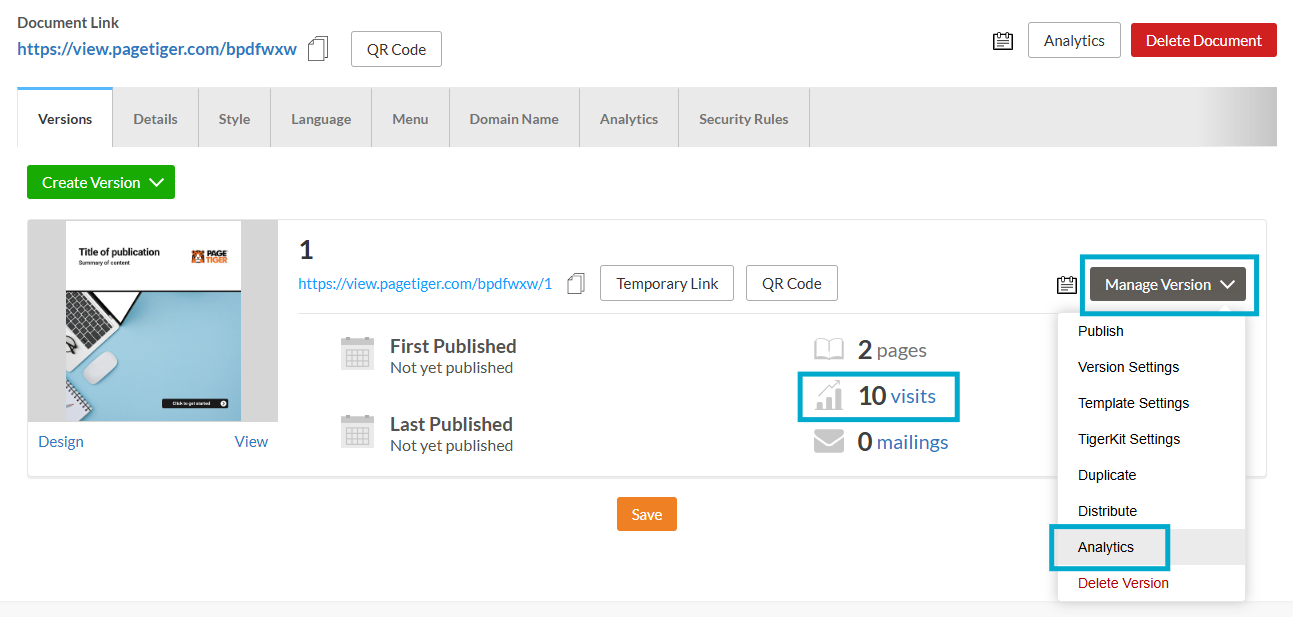Select Analytics from Manage Version menu

point(1106,547)
